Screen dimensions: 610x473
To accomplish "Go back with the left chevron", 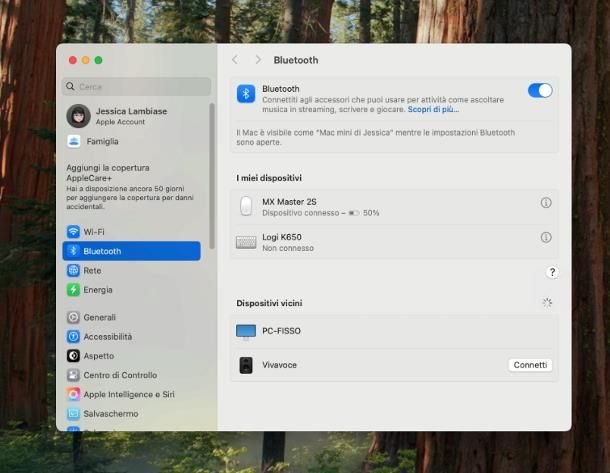I will click(x=235, y=60).
